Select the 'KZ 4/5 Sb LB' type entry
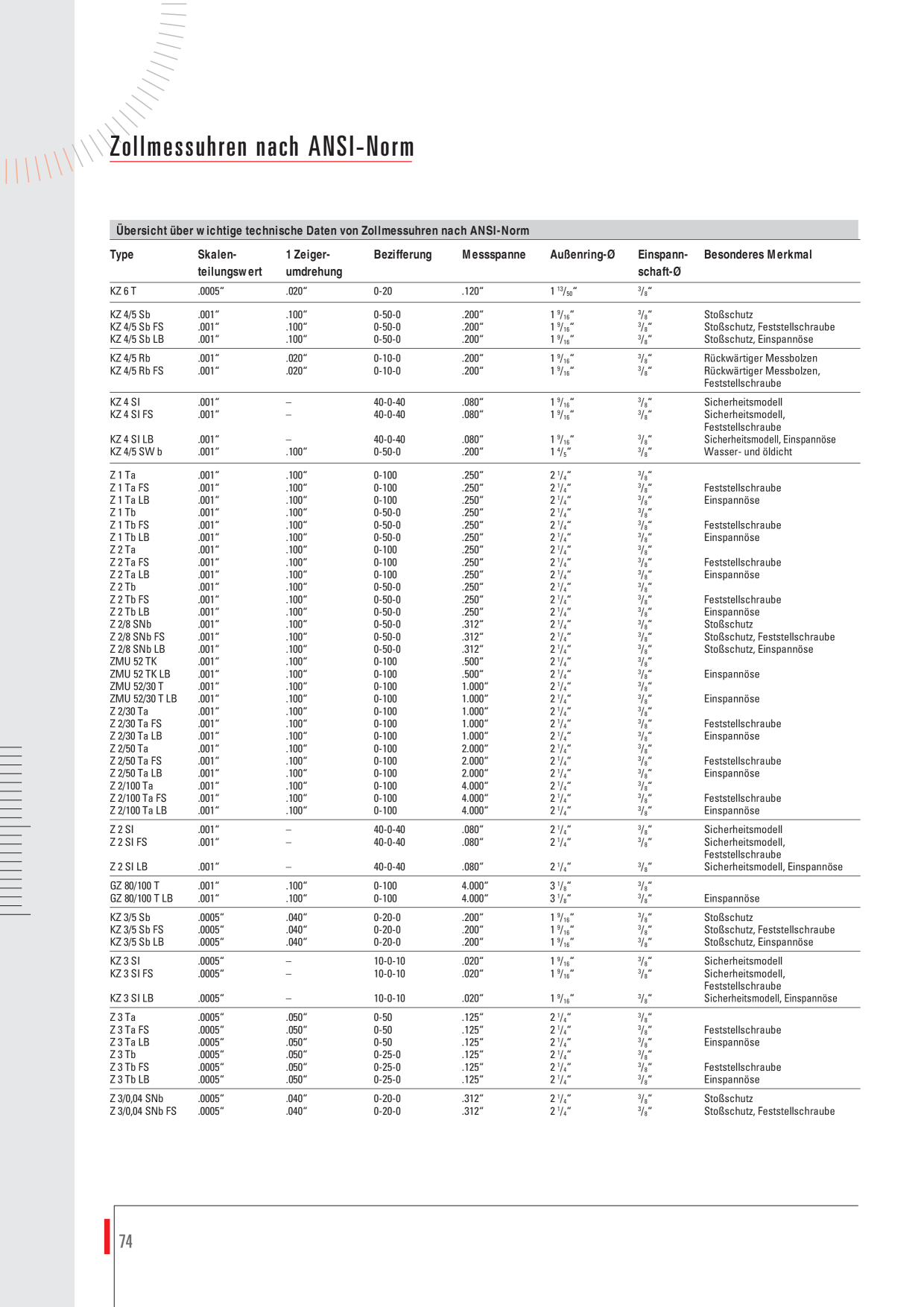Viewport: 924px width, 1307px height. coord(138,339)
